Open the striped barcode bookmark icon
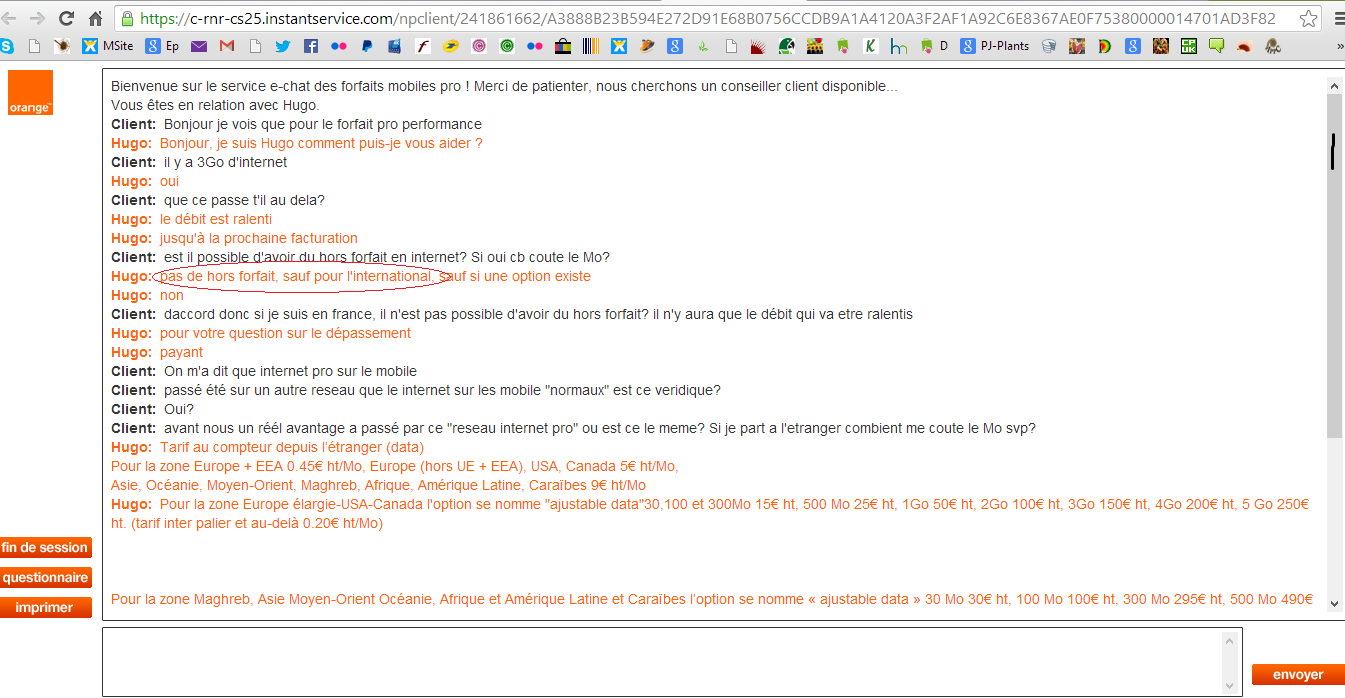The image size is (1345, 698). [x=592, y=46]
